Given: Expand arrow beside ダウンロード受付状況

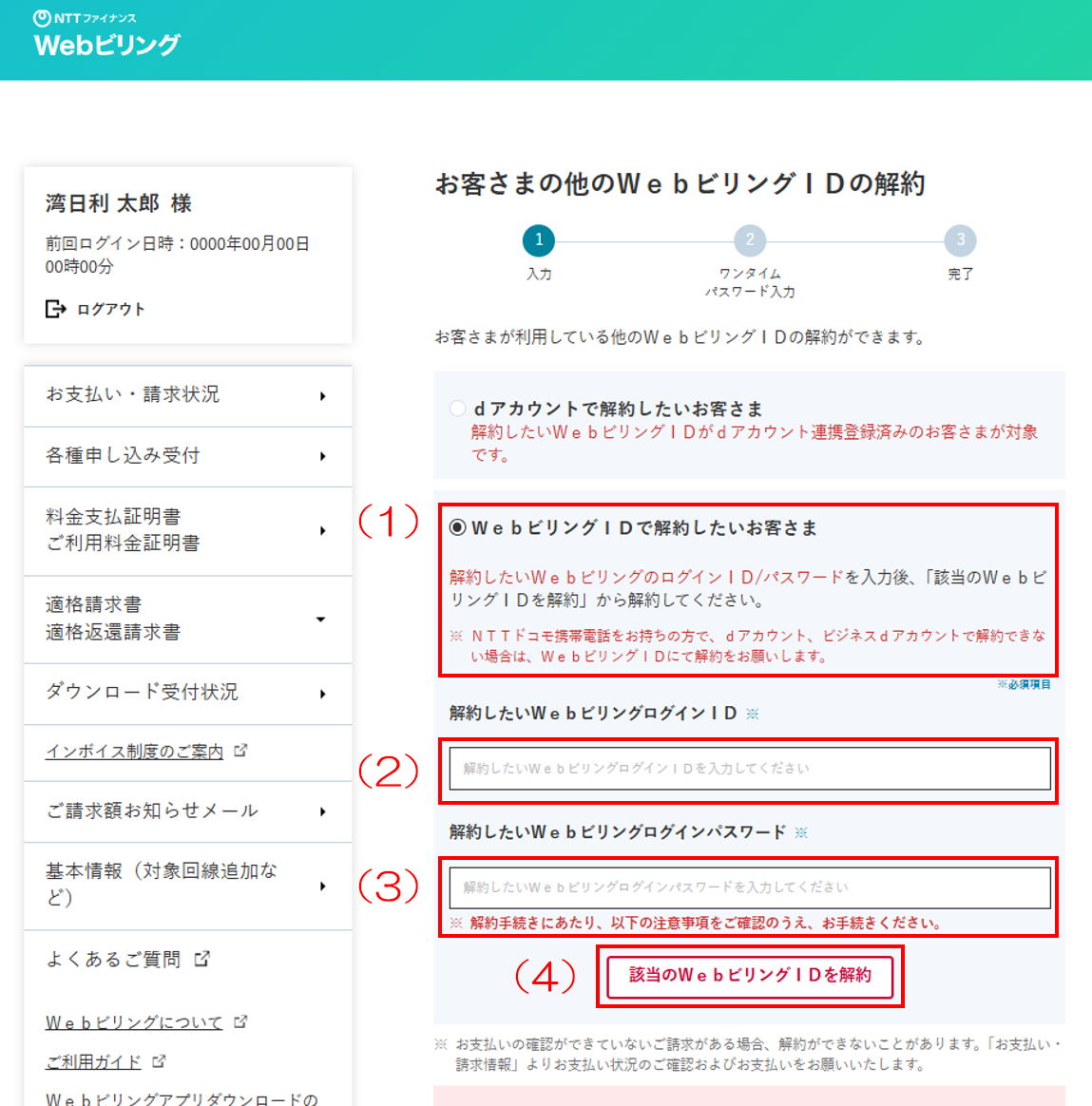Looking at the screenshot, I should [322, 694].
